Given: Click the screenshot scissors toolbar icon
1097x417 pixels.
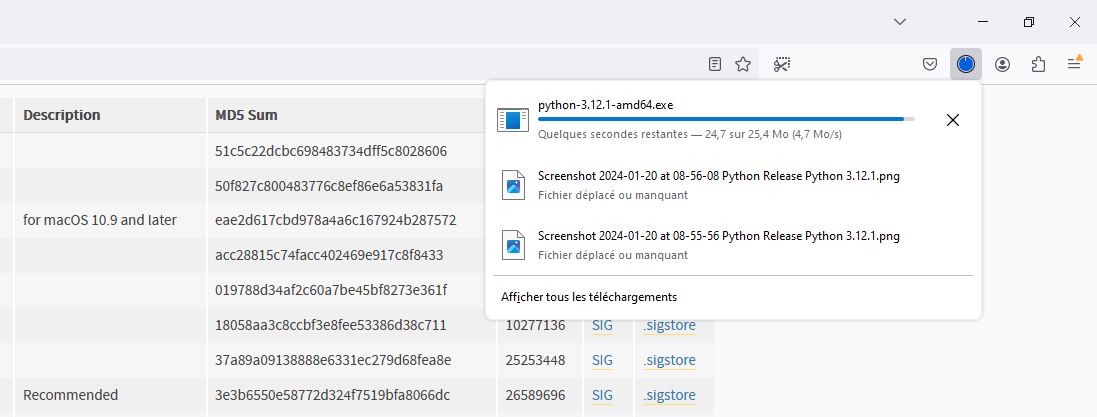Looking at the screenshot, I should click(x=781, y=64).
